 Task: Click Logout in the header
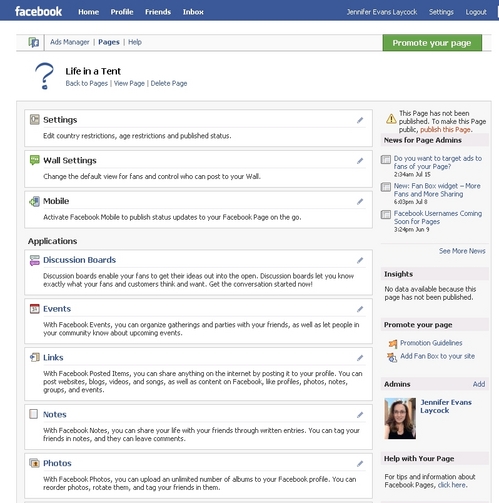[x=476, y=12]
